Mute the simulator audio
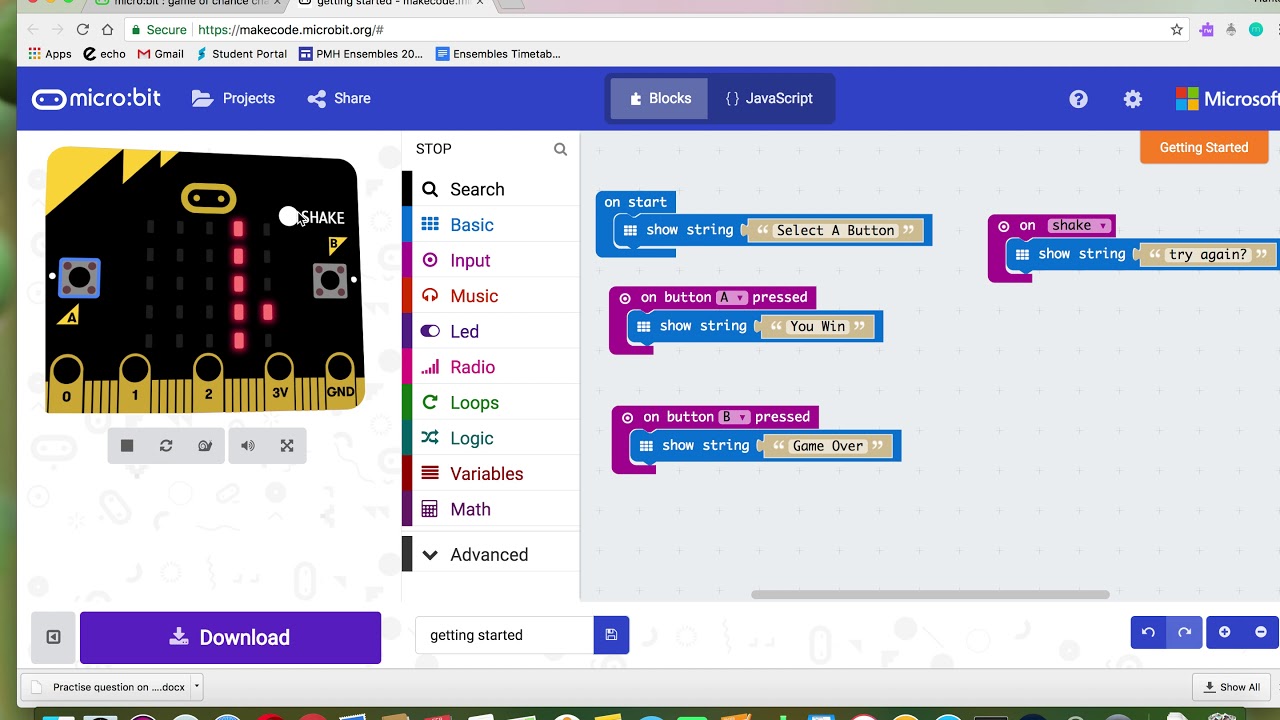The height and width of the screenshot is (720, 1280). (x=248, y=446)
